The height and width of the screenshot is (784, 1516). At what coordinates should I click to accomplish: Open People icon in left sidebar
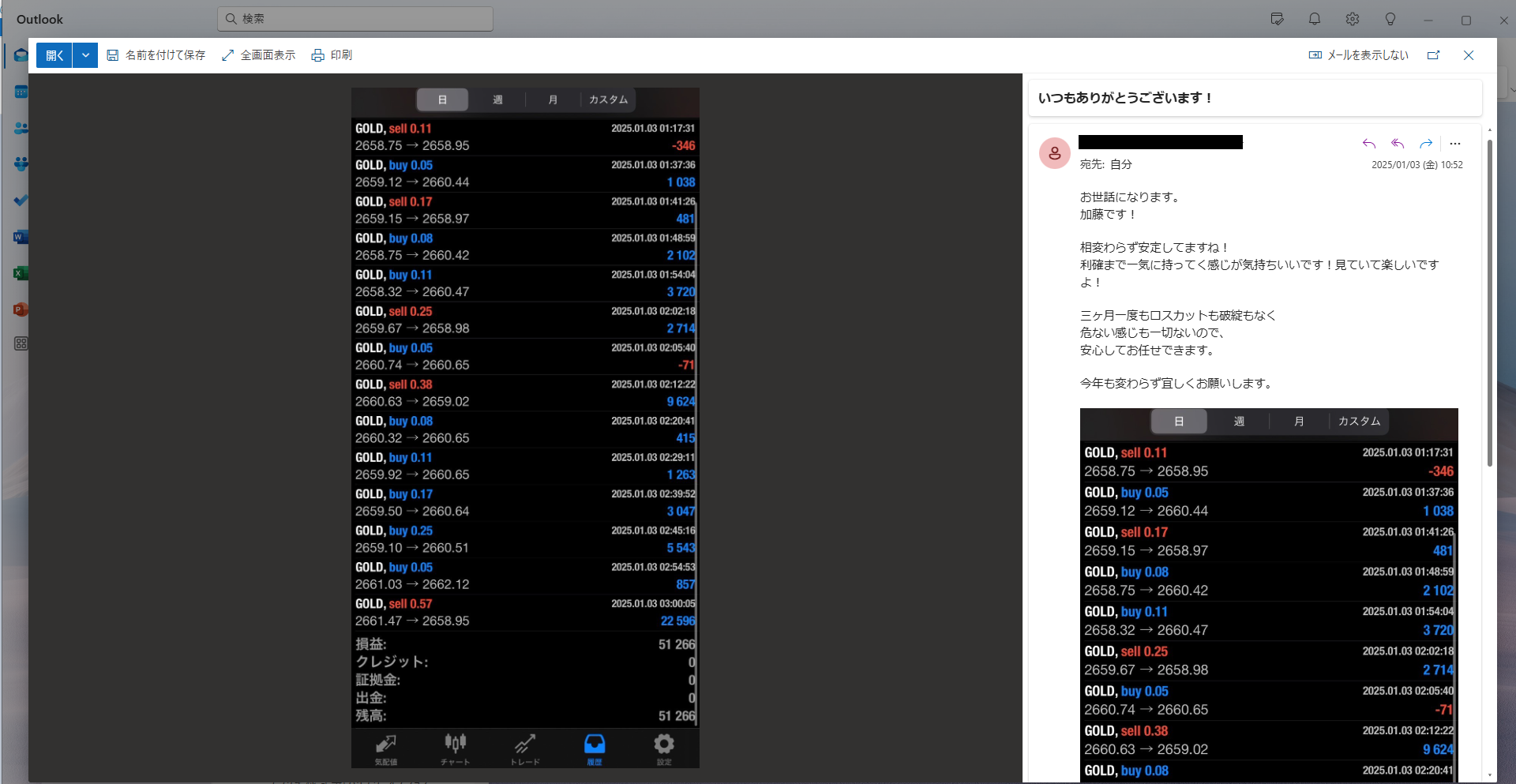coord(21,128)
